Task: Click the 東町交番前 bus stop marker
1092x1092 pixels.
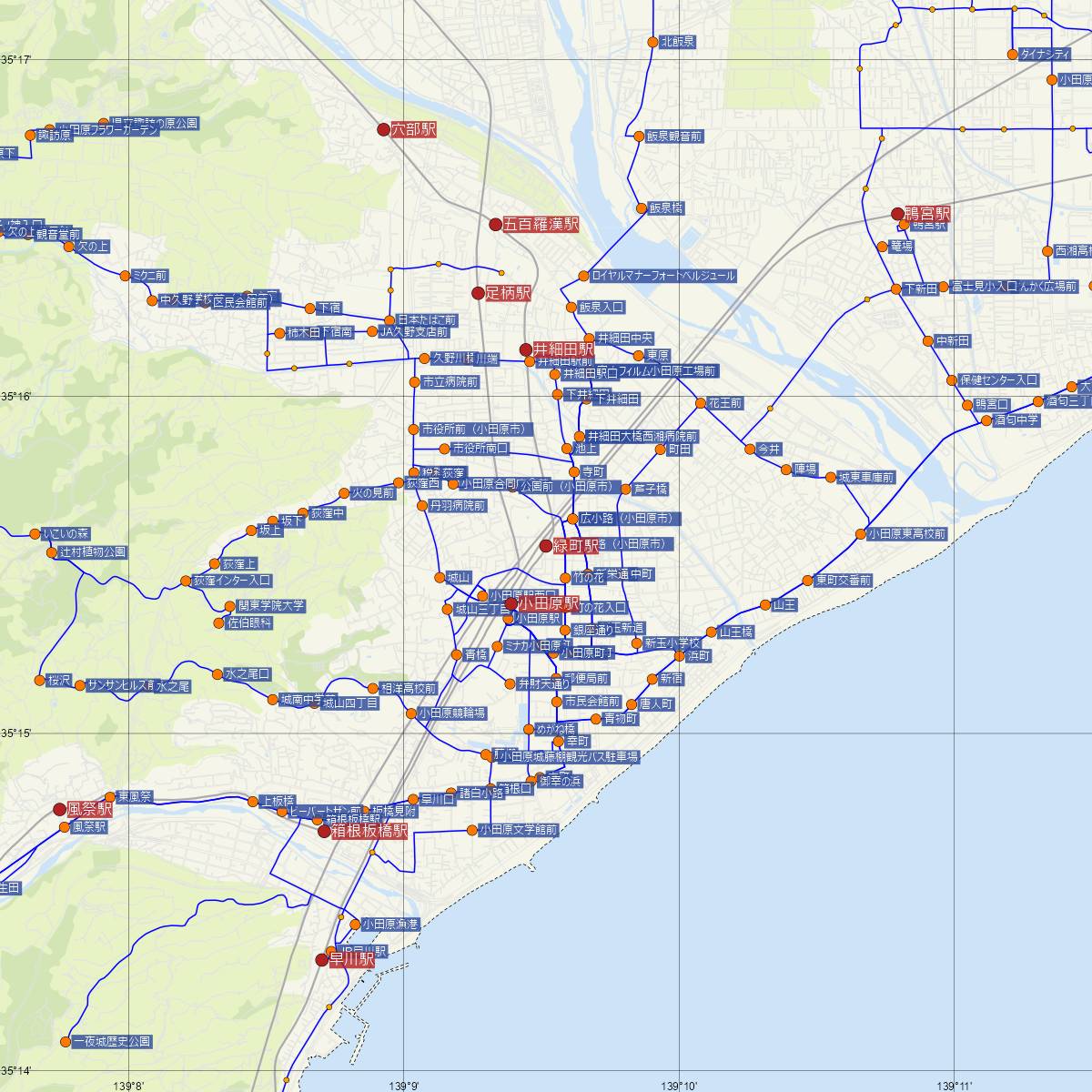Action: tap(807, 581)
